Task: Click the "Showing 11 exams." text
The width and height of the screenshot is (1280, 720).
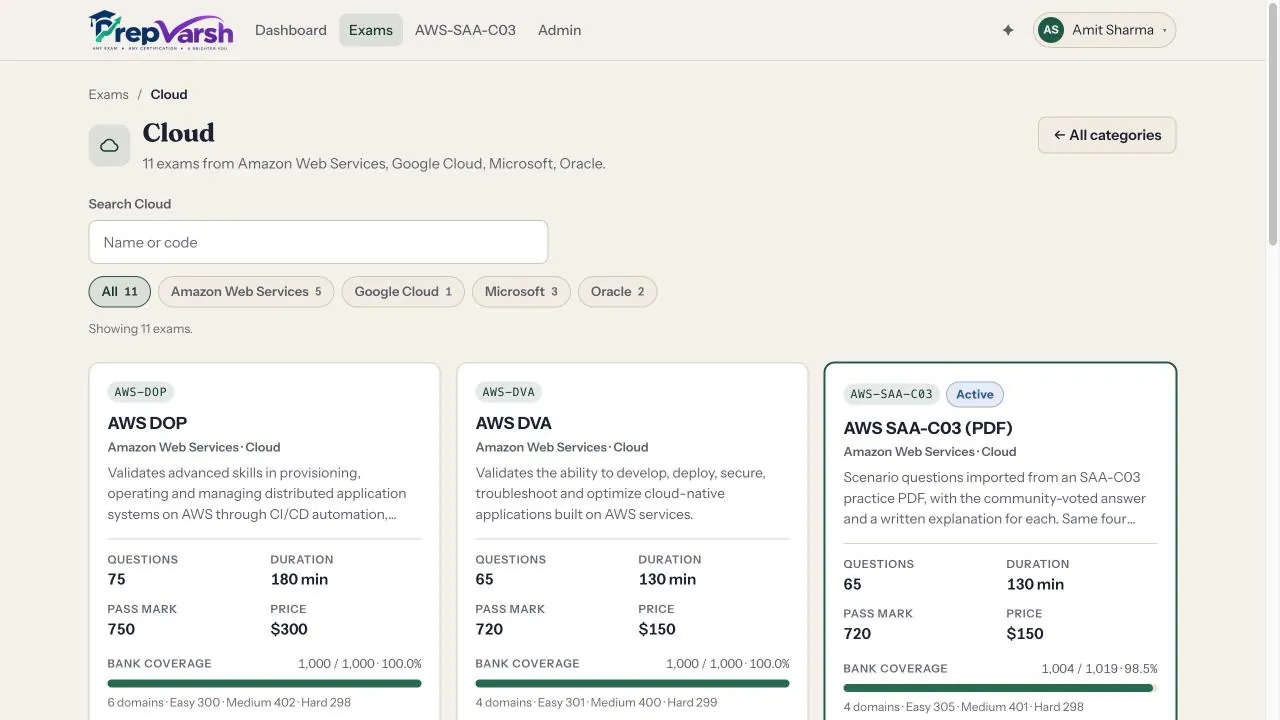Action: [x=140, y=329]
